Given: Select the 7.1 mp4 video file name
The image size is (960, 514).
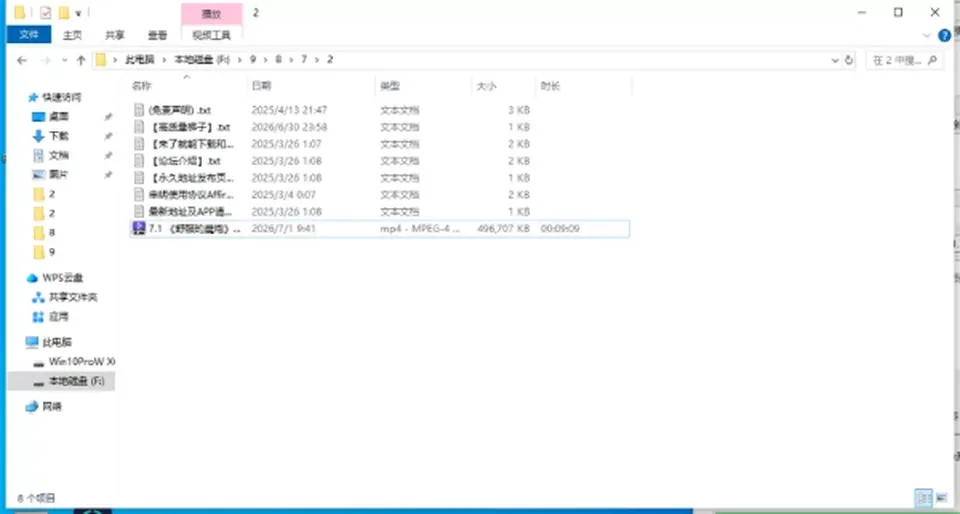Looking at the screenshot, I should click(x=195, y=229).
